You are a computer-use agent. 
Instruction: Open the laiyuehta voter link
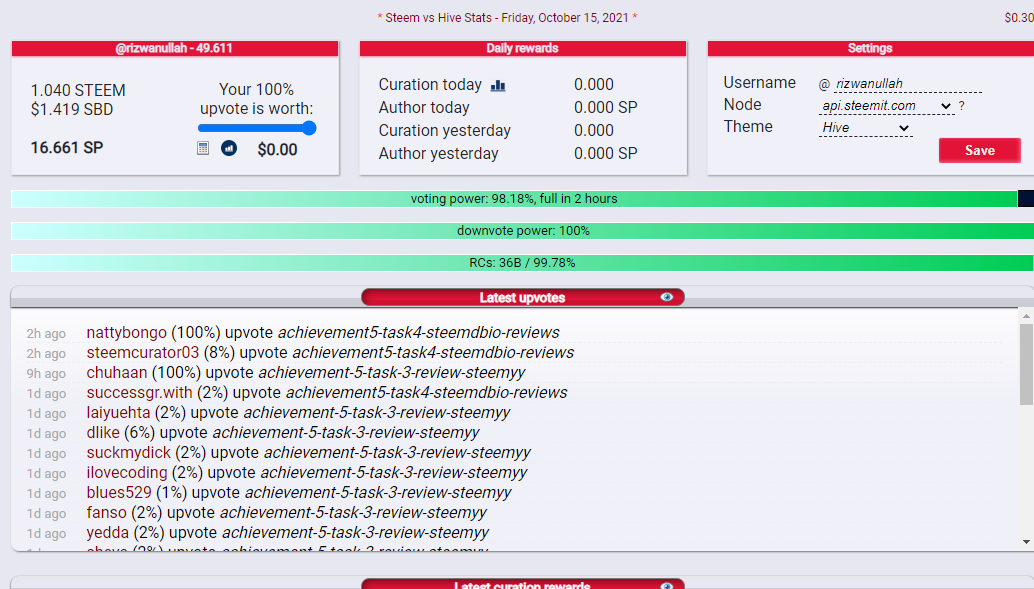[118, 412]
